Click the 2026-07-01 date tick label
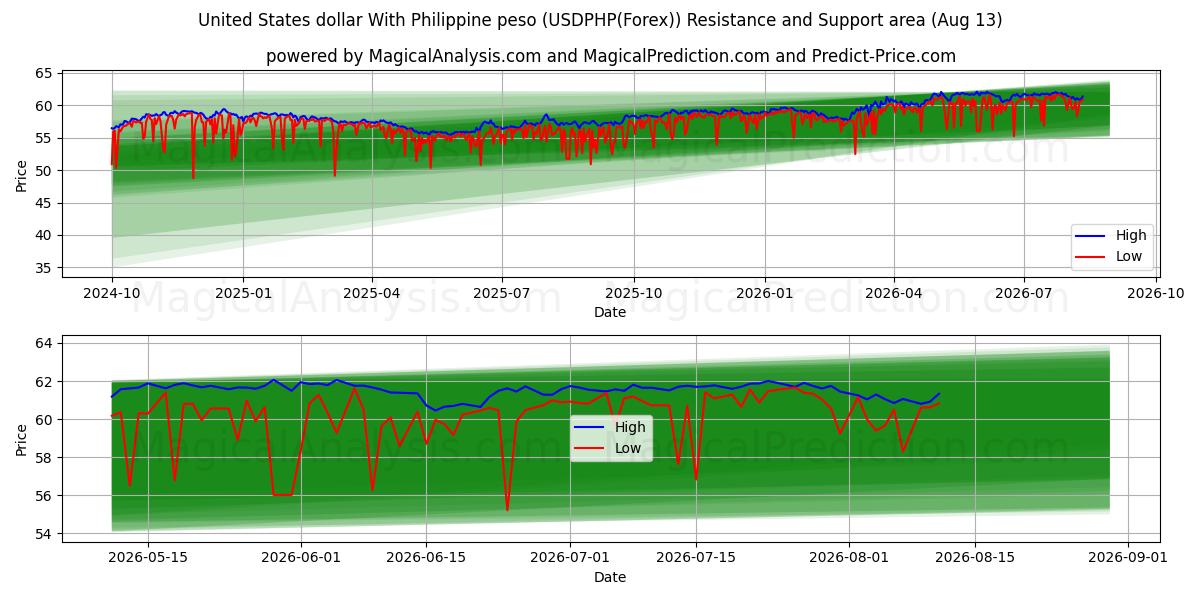 pyautogui.click(x=570, y=559)
